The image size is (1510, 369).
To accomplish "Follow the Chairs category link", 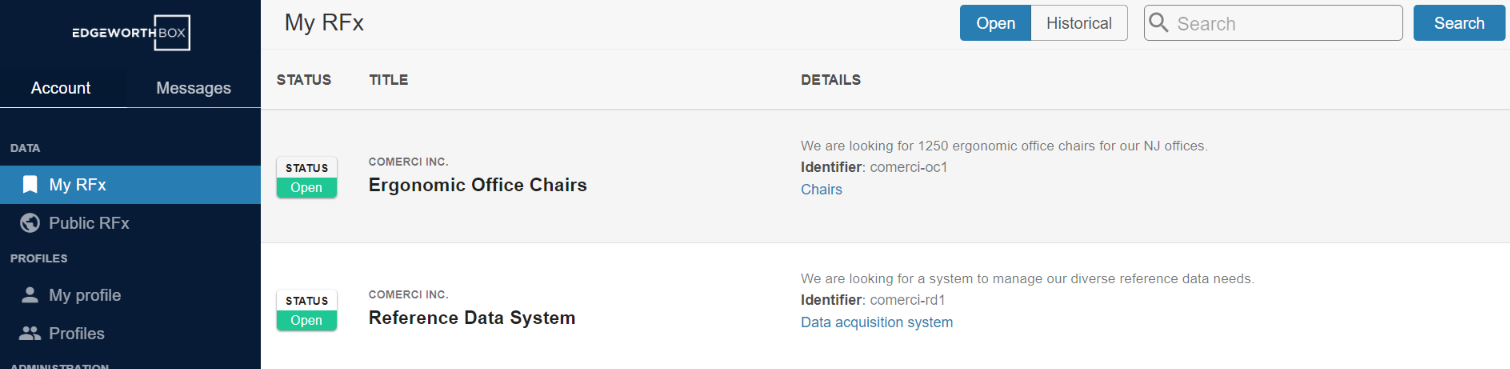I will 822,189.
